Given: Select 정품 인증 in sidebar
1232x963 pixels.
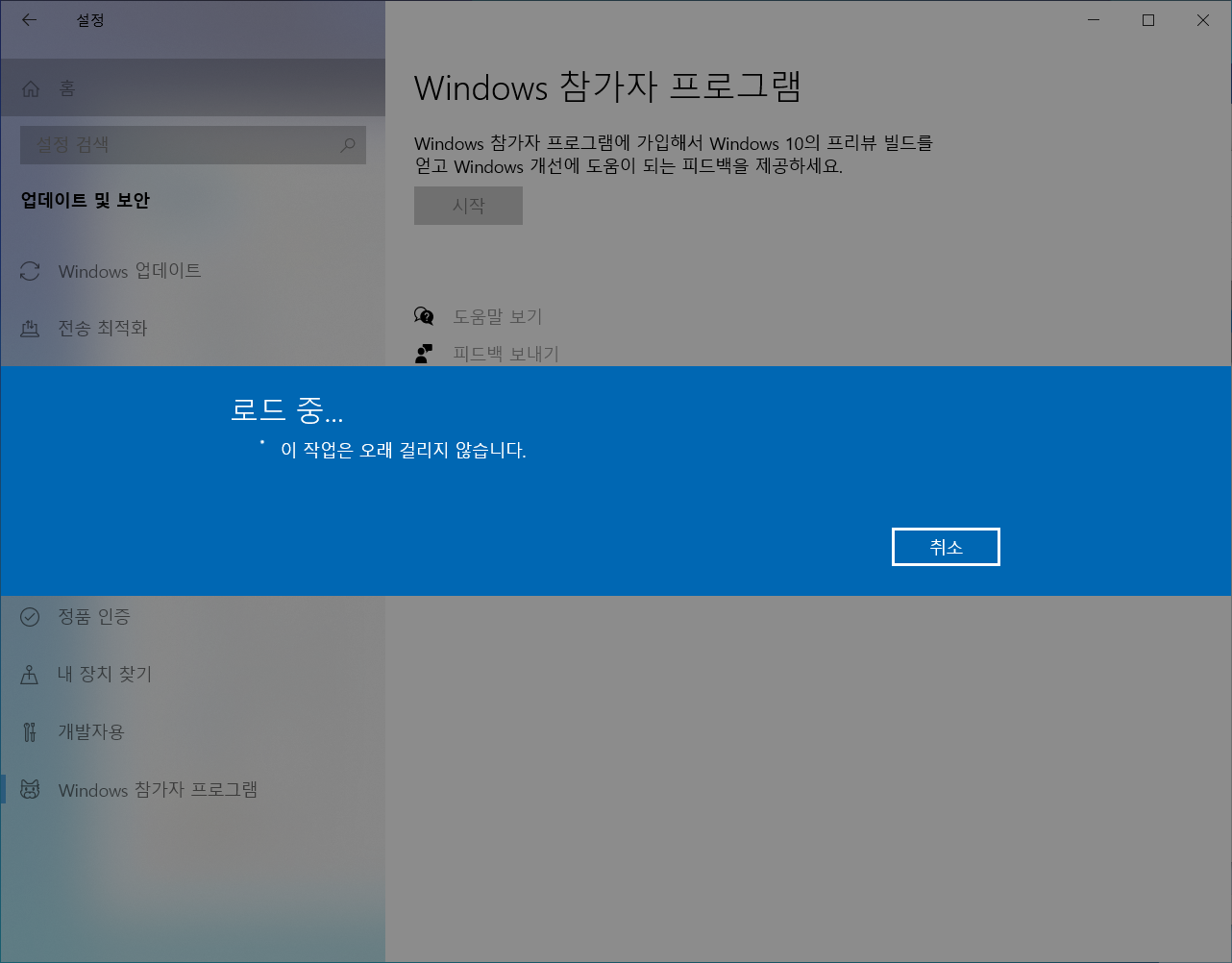Looking at the screenshot, I should (x=94, y=617).
